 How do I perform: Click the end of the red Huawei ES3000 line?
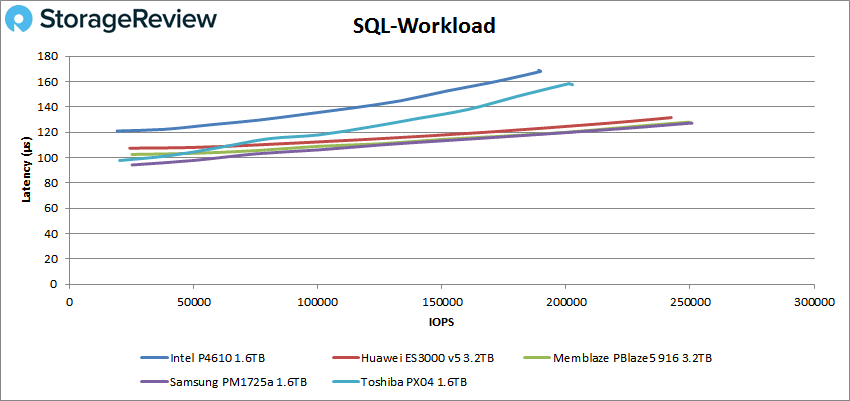coord(671,118)
